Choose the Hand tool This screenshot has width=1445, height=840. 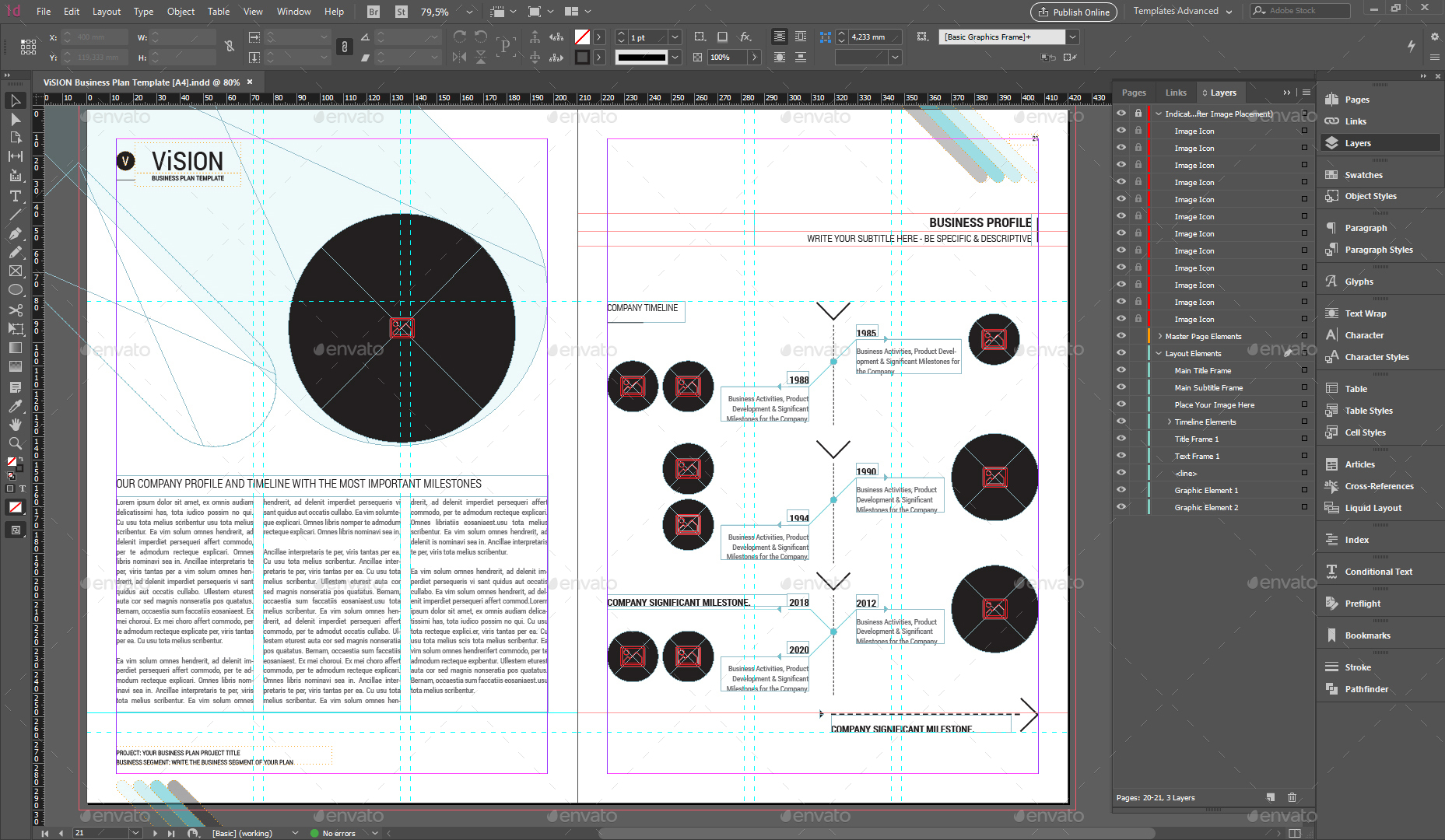coord(15,425)
